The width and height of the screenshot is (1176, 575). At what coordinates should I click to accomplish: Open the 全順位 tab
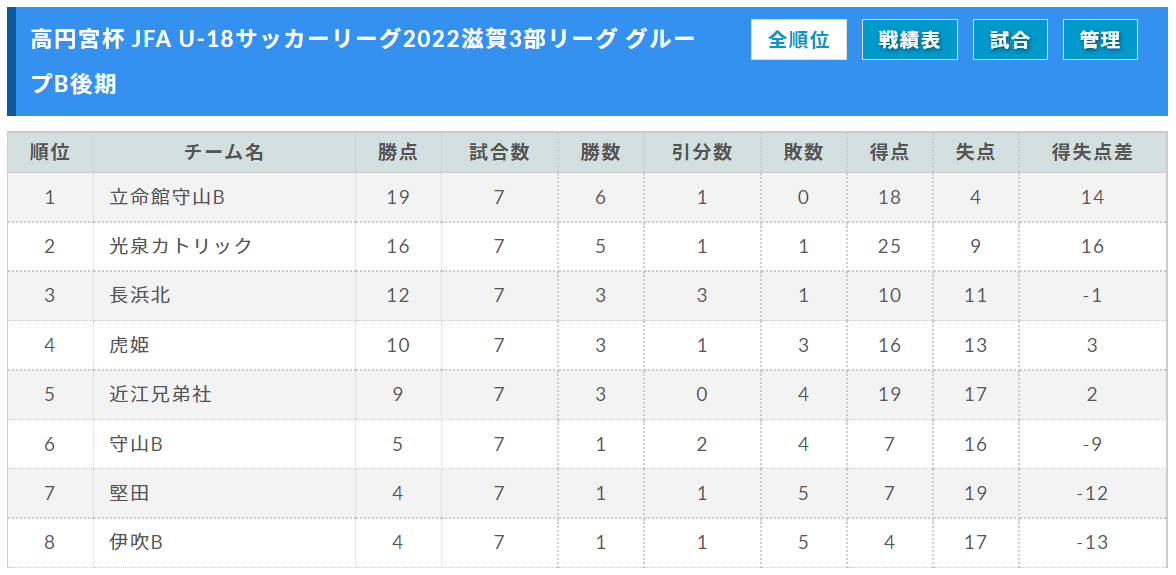(x=798, y=40)
